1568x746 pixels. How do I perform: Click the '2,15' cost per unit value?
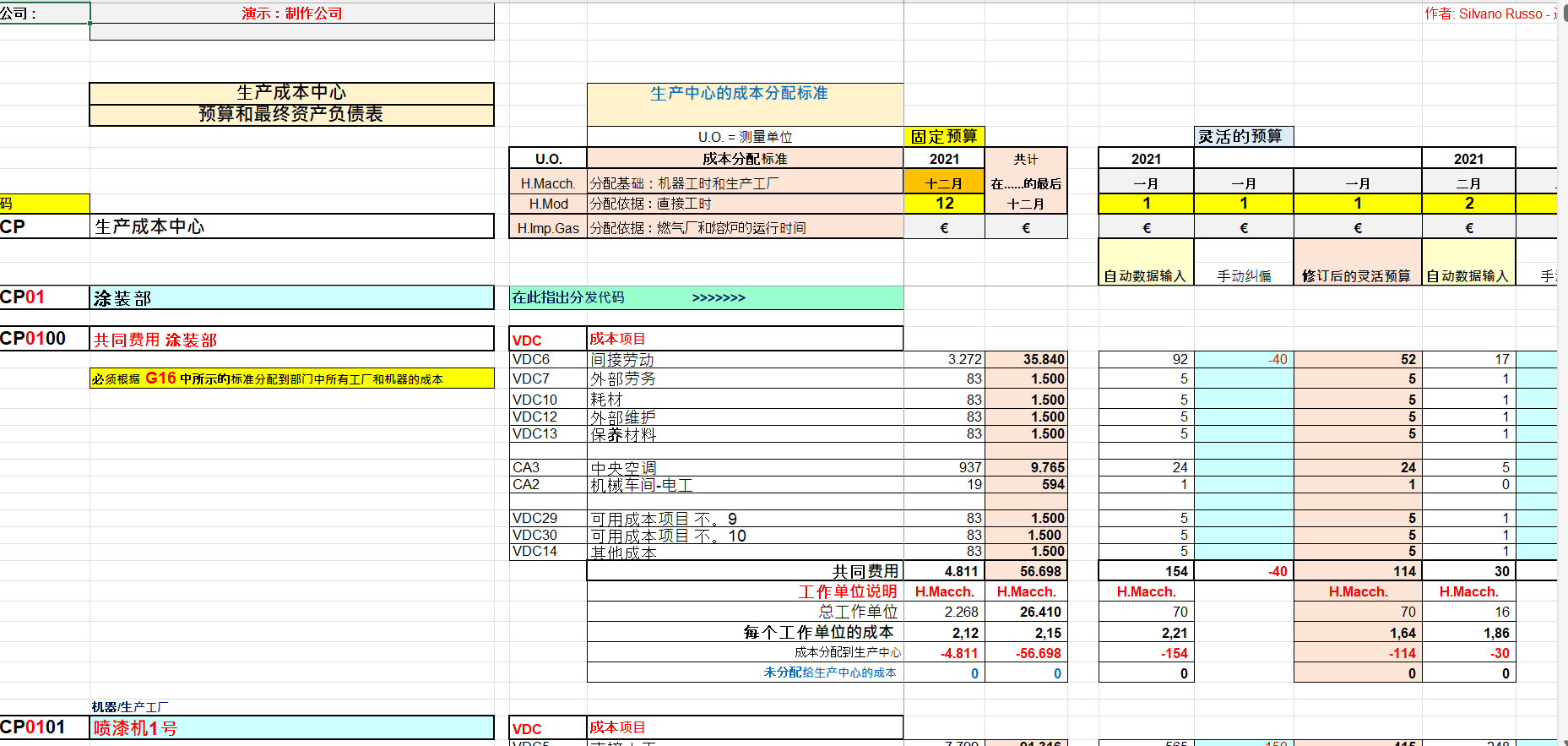(1026, 633)
